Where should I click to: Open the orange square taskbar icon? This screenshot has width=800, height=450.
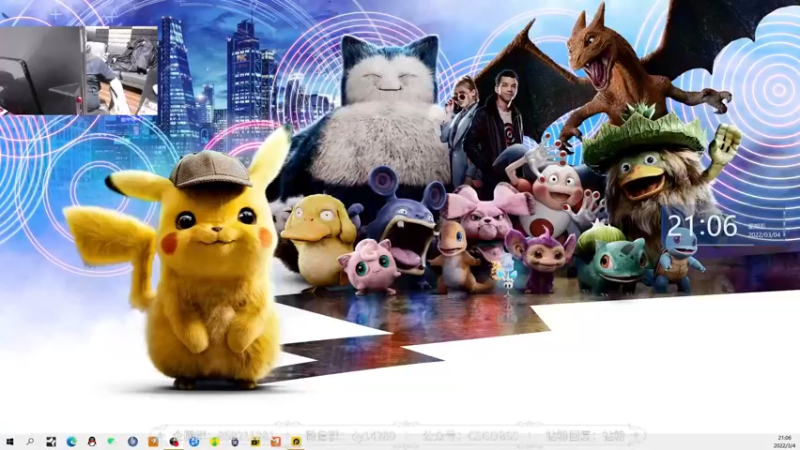tap(153, 441)
